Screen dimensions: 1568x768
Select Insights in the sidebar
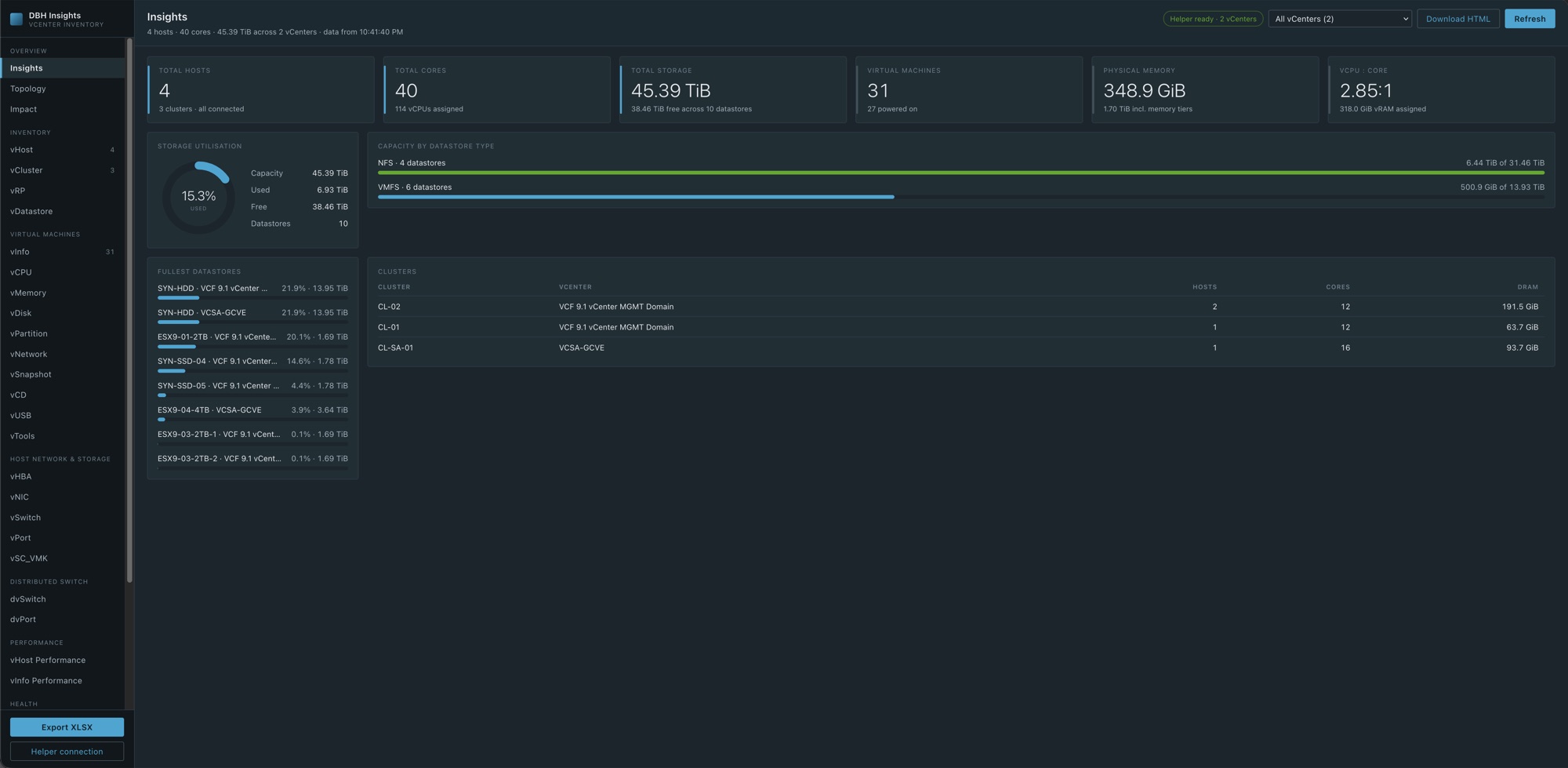63,68
